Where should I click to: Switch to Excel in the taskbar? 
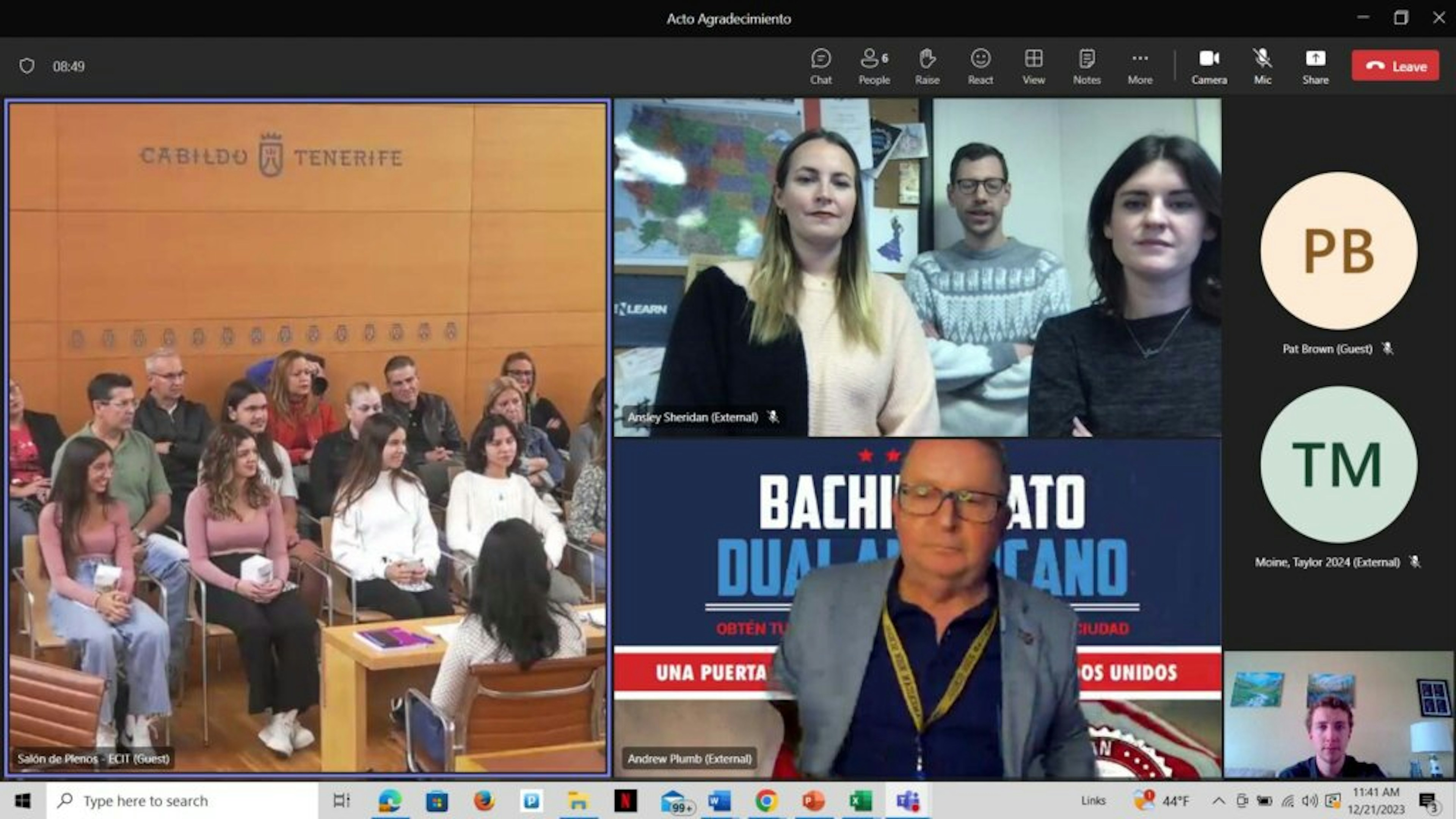[x=860, y=800]
